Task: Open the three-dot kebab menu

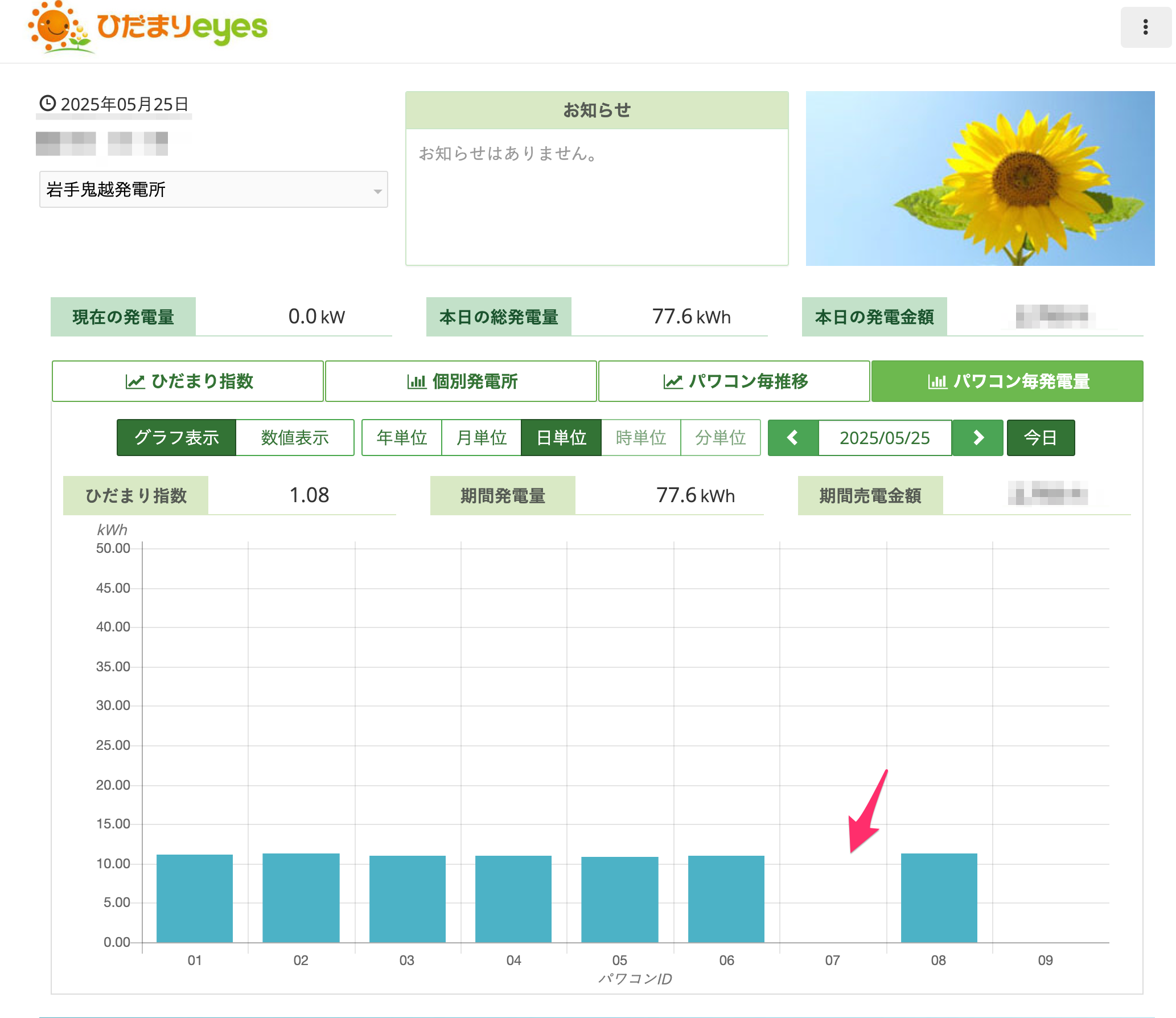Action: tap(1145, 27)
